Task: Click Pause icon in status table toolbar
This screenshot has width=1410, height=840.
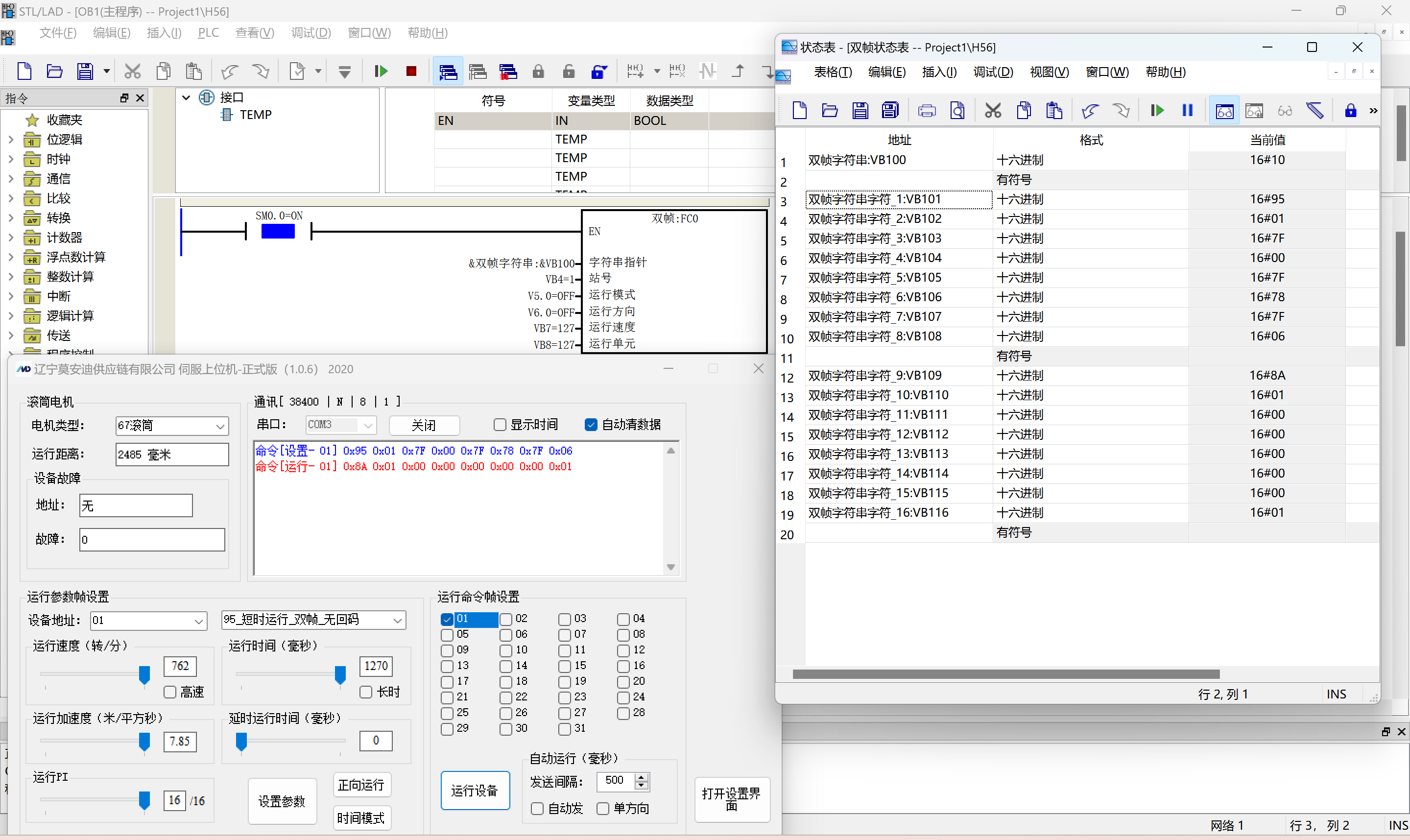Action: coord(1188,110)
